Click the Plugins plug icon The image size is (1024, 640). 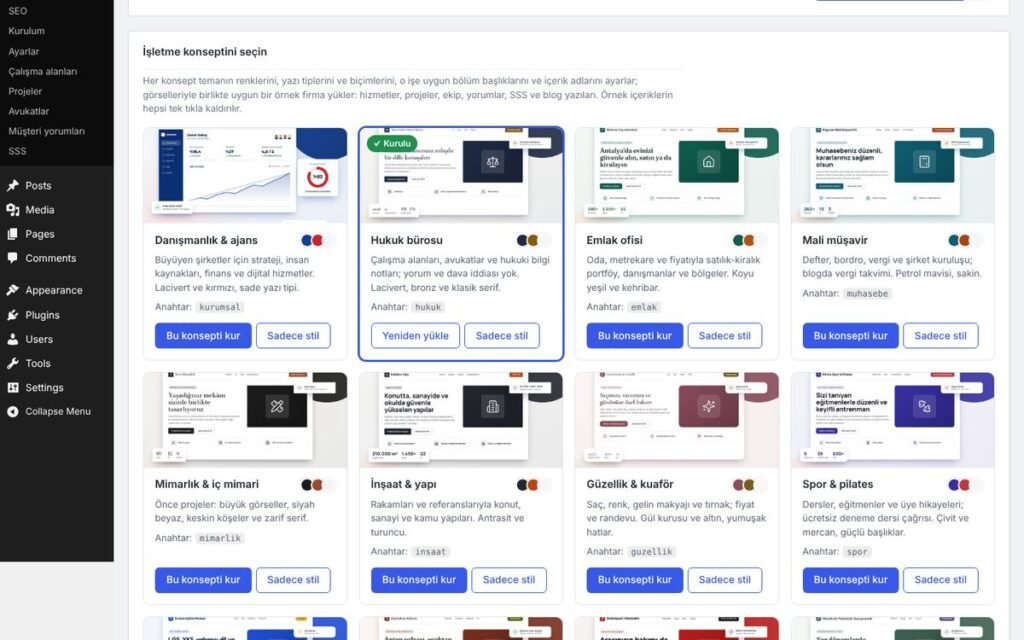12,315
